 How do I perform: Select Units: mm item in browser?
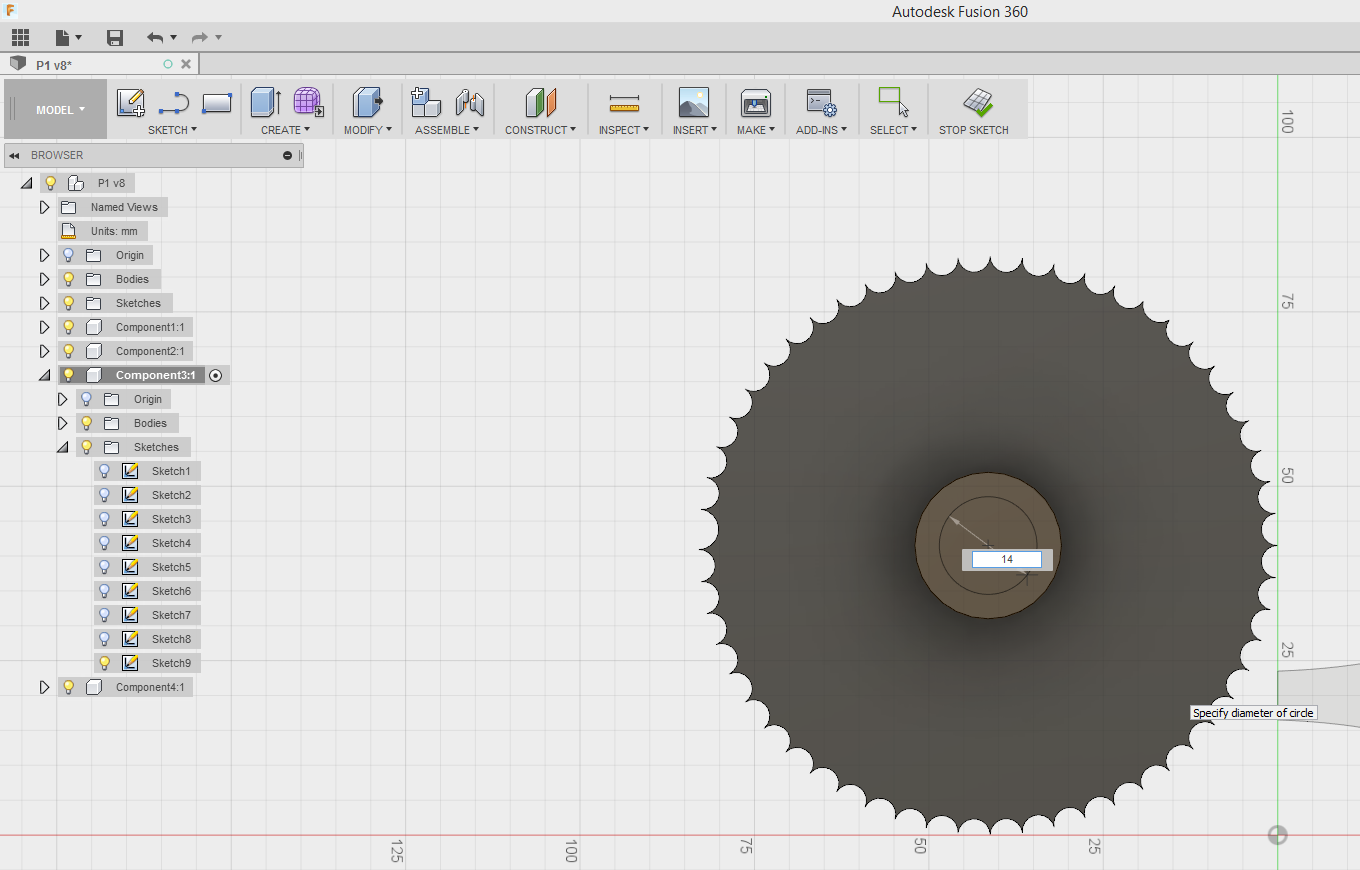click(x=114, y=231)
